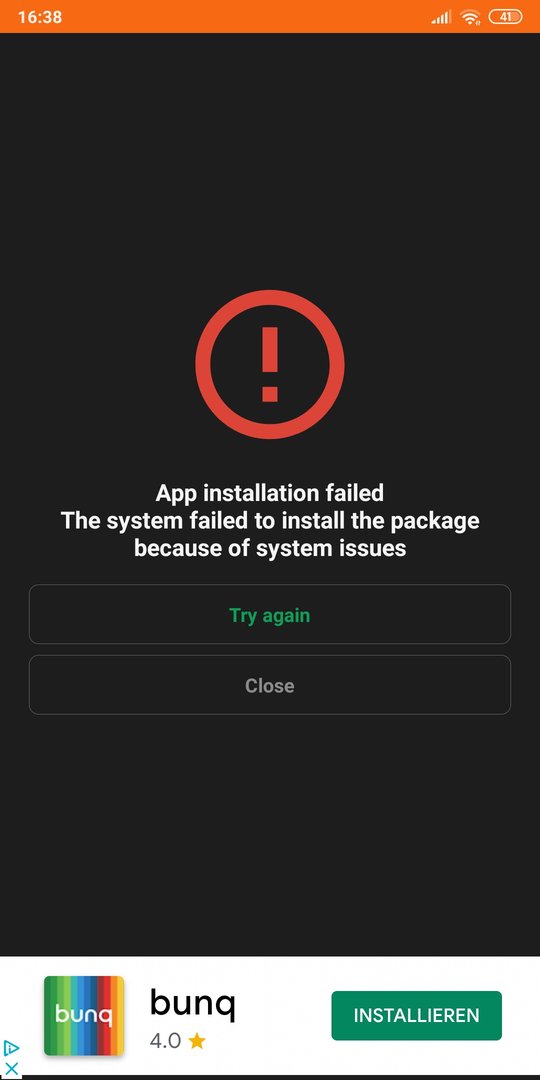Tap the battery level indicator
Viewport: 540px width, 1080px height.
tap(505, 17)
